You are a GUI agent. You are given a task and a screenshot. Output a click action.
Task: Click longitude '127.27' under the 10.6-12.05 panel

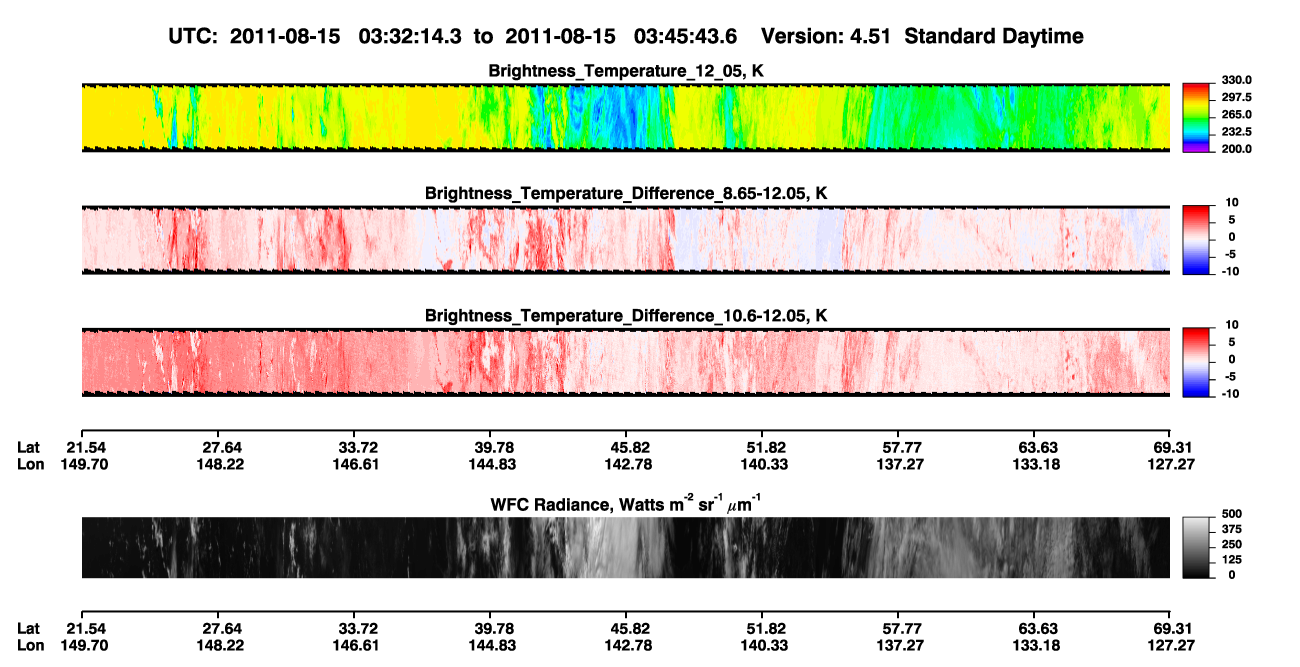[1171, 464]
